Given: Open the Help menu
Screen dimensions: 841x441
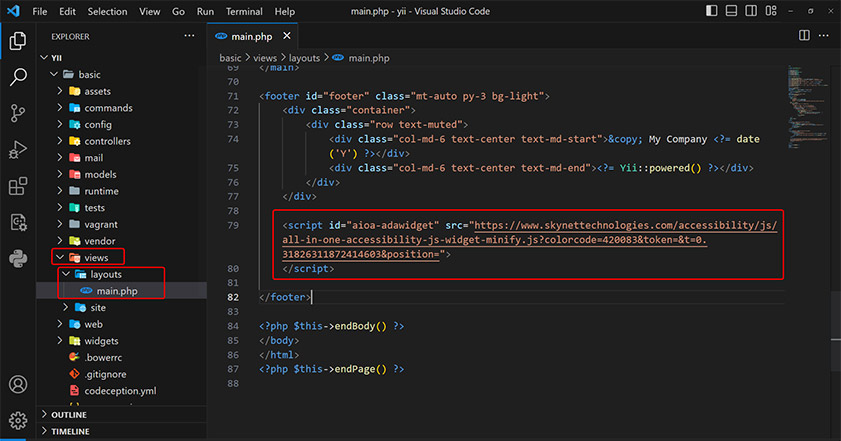Looking at the screenshot, I should [285, 11].
